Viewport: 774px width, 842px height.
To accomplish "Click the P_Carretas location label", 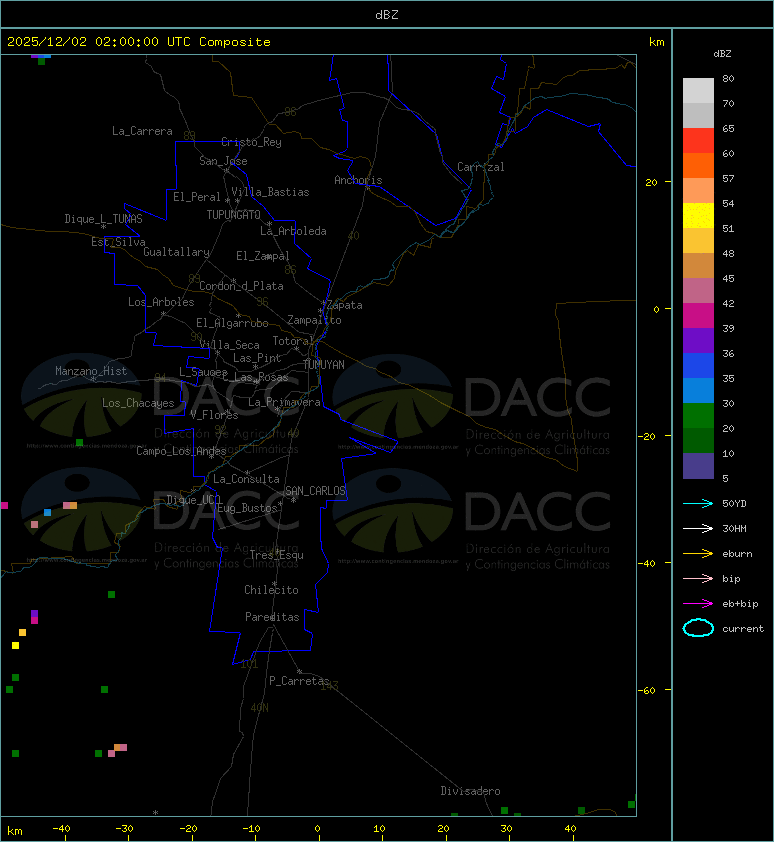I will (x=299, y=681).
